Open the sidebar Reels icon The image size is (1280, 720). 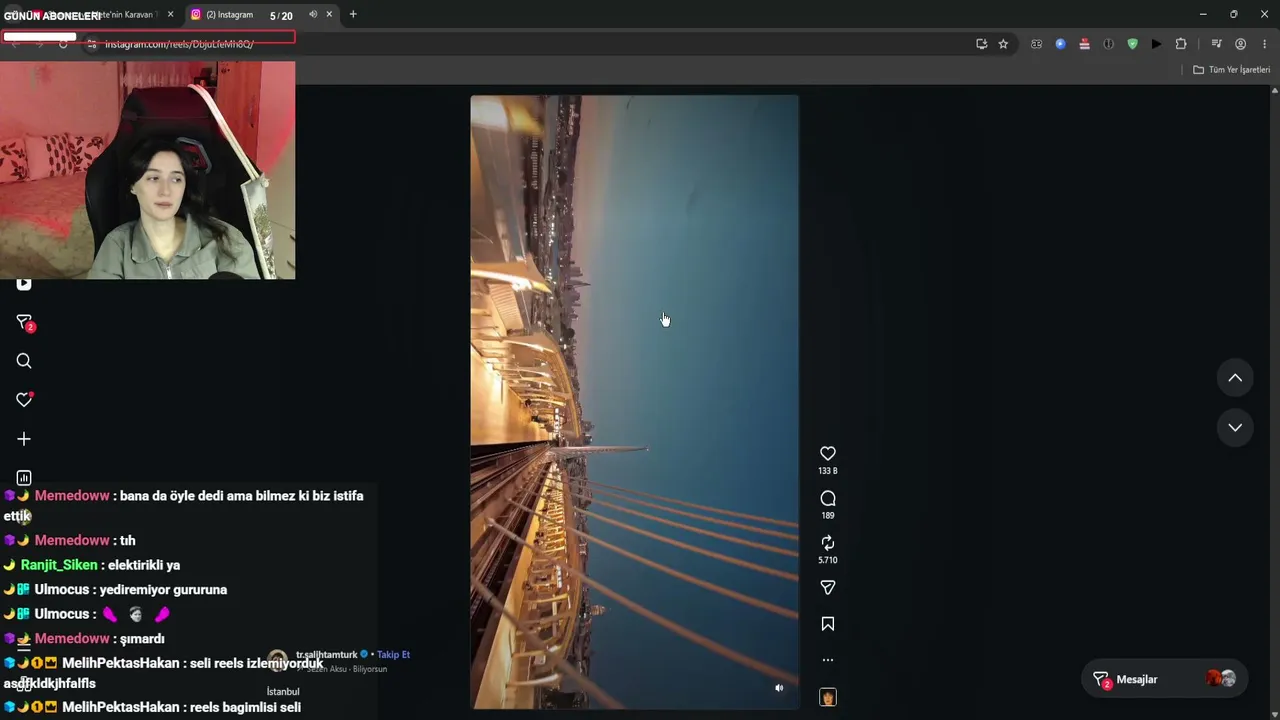click(24, 284)
